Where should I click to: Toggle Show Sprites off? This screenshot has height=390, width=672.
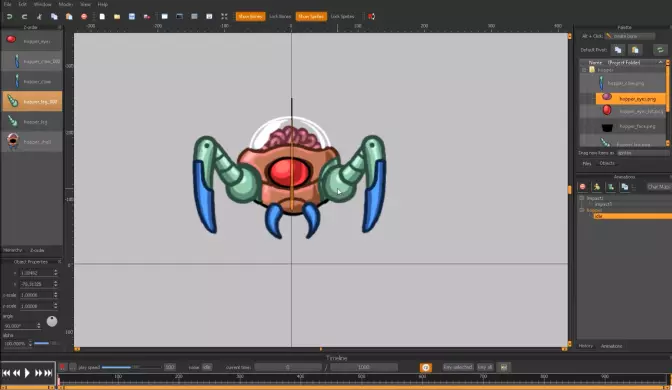point(311,16)
